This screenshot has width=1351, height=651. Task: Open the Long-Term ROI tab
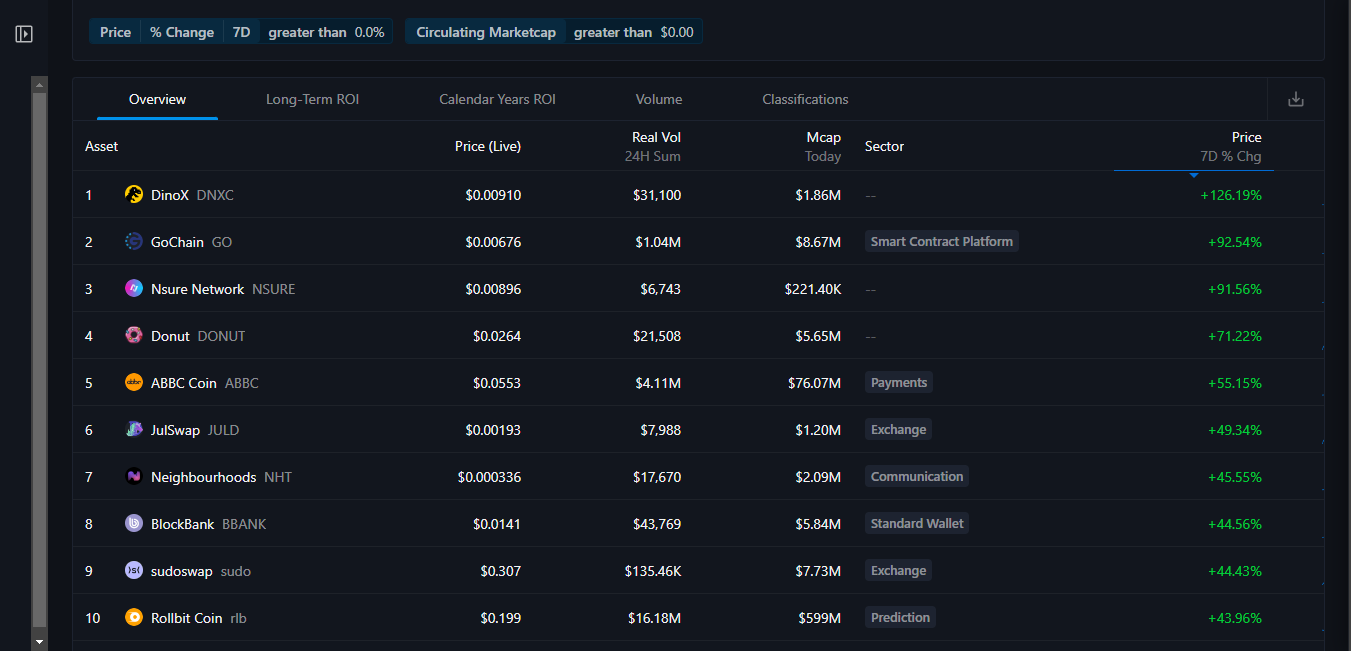[312, 99]
